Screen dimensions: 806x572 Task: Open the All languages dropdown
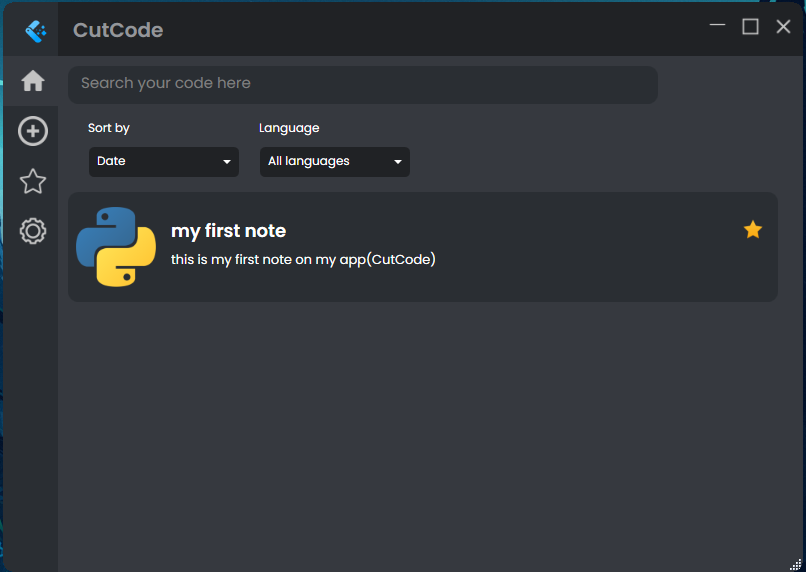335,161
